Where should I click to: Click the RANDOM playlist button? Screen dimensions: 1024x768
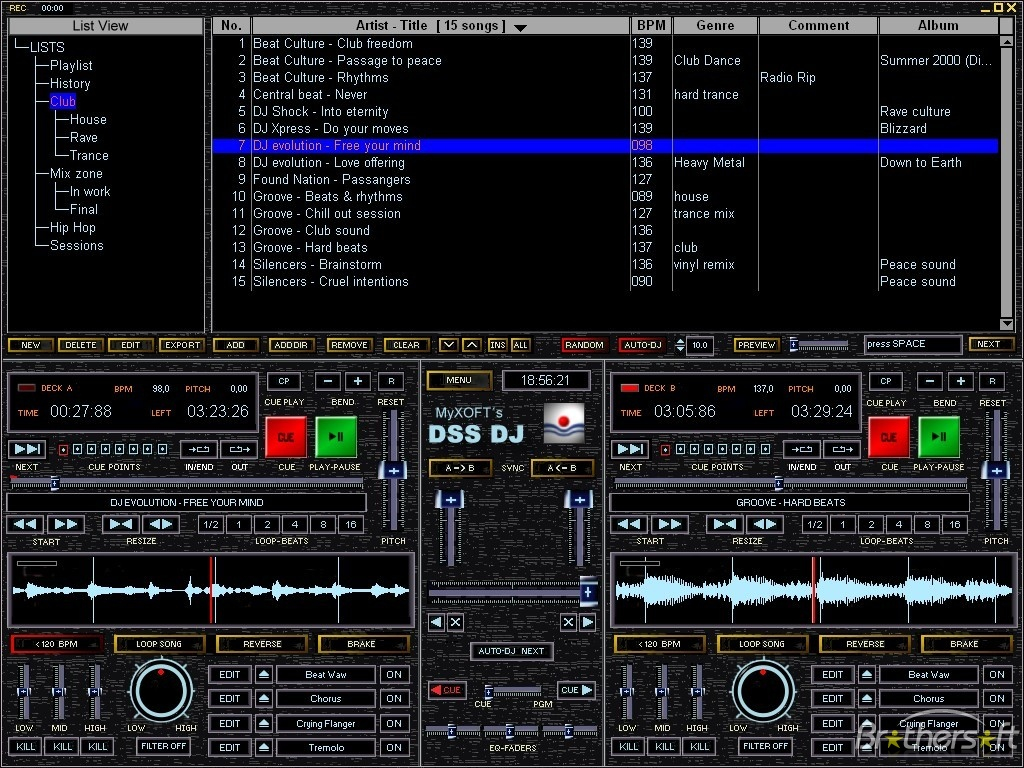tap(584, 345)
